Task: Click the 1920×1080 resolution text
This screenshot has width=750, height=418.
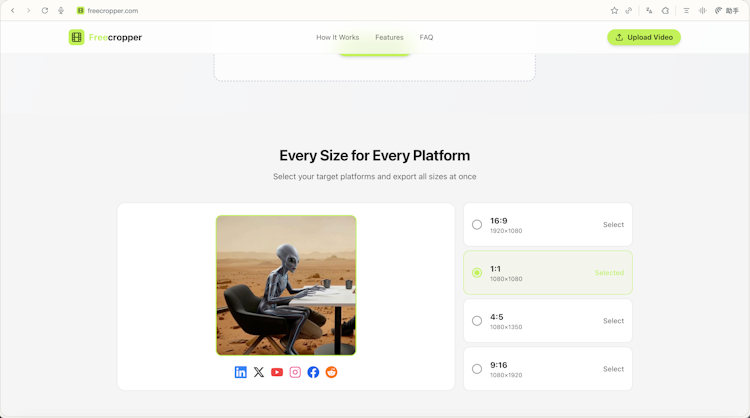Action: [506, 231]
